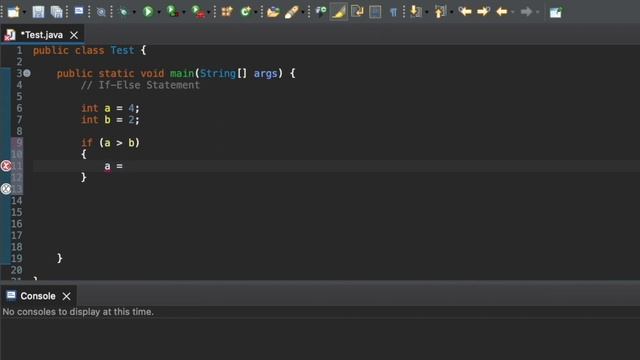Click the Back navigation arrow
Viewport: 640px width, 360px height.
click(502, 12)
